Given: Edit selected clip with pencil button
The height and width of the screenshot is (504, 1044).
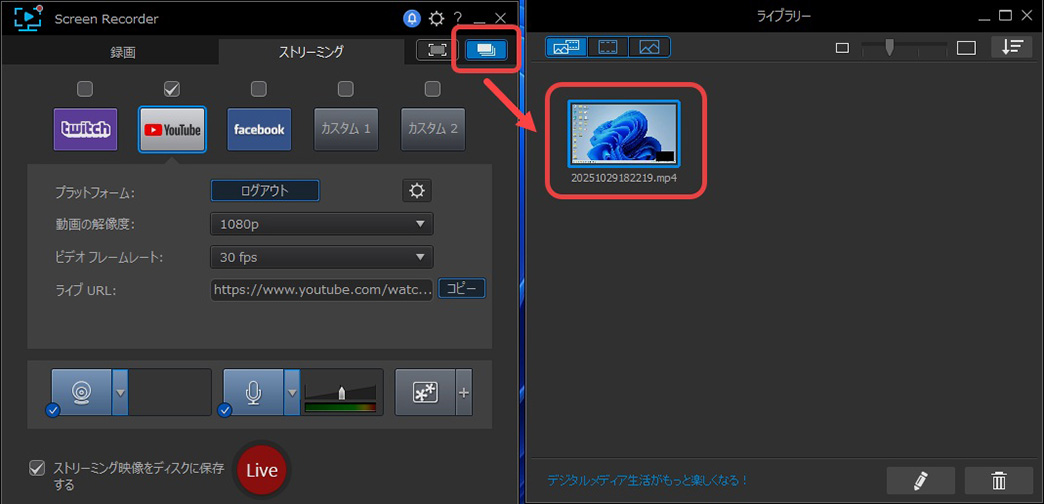Looking at the screenshot, I should [921, 480].
